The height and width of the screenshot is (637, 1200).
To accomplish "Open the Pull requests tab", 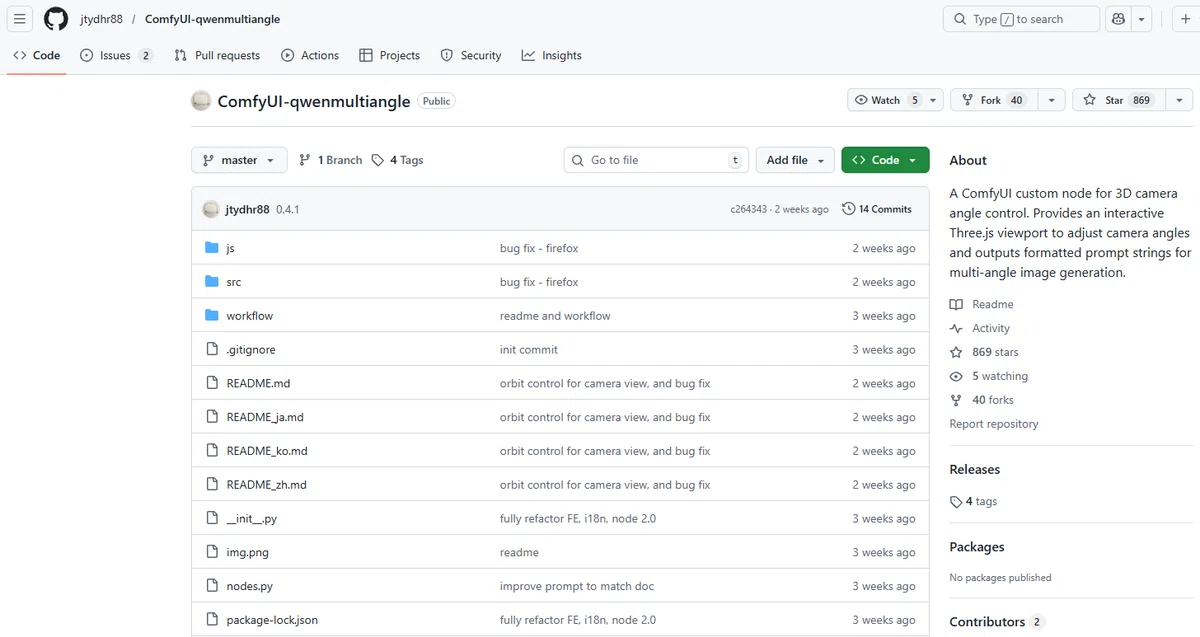I will [217, 56].
